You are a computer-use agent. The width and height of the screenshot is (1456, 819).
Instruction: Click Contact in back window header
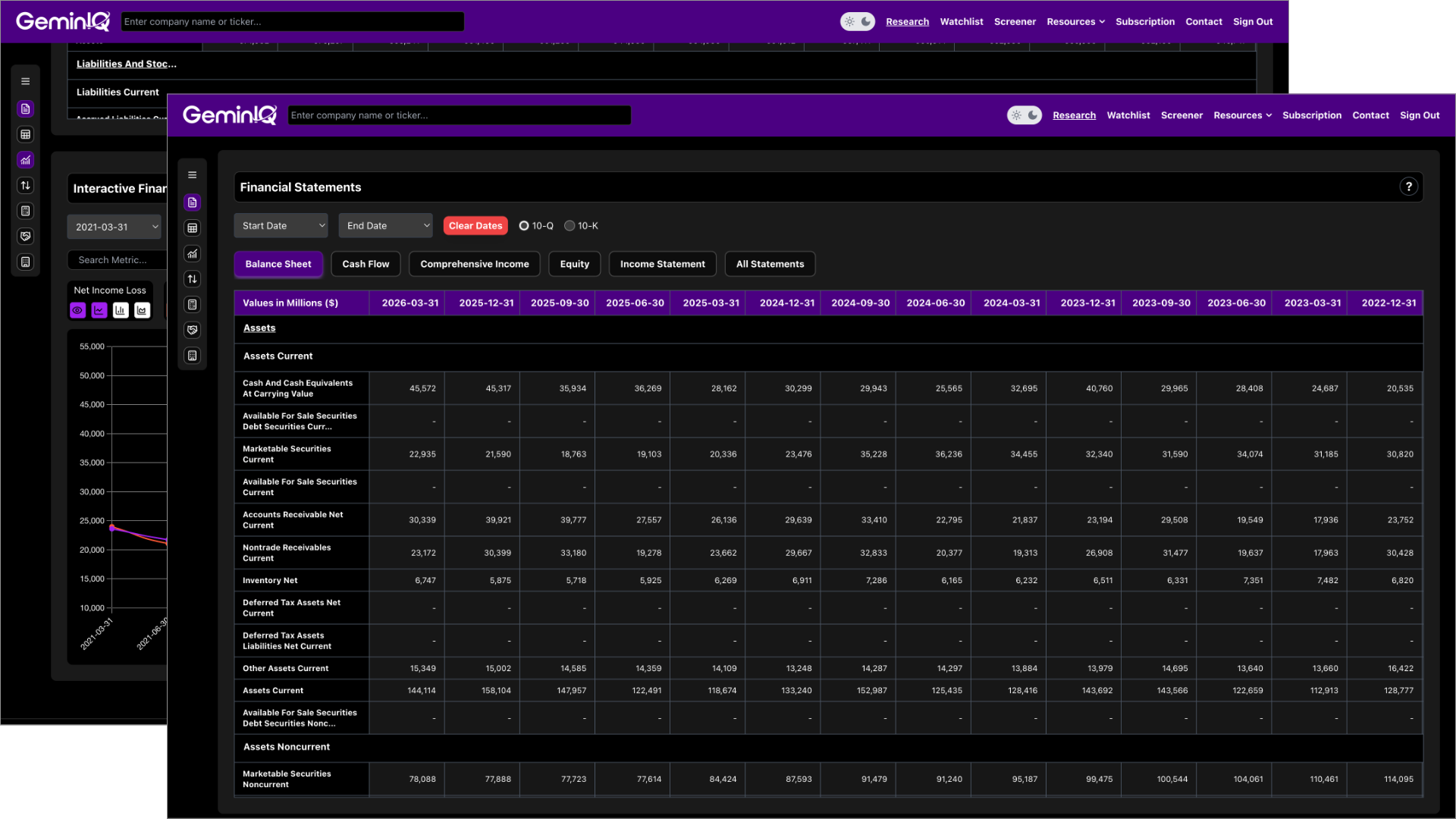[1203, 21]
